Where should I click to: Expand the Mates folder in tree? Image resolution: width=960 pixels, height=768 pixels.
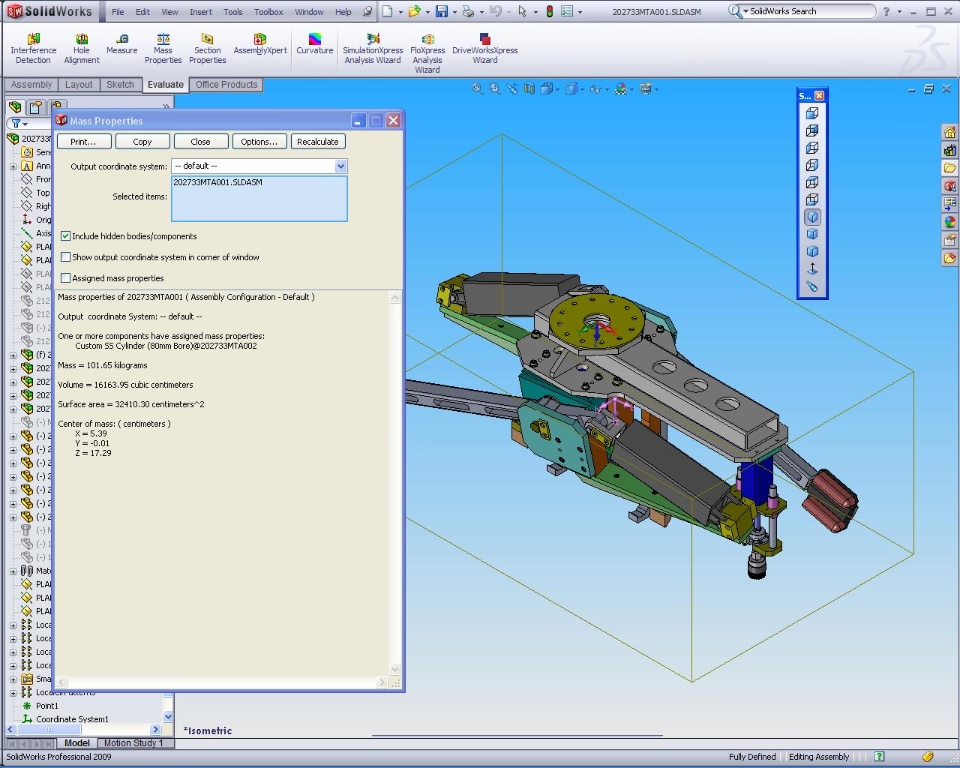coord(13,571)
